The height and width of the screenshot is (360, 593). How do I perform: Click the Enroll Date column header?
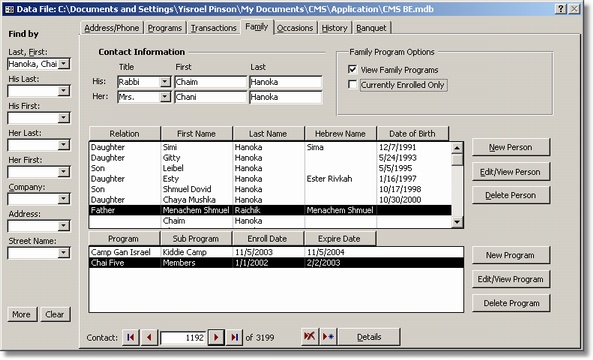(x=267, y=239)
